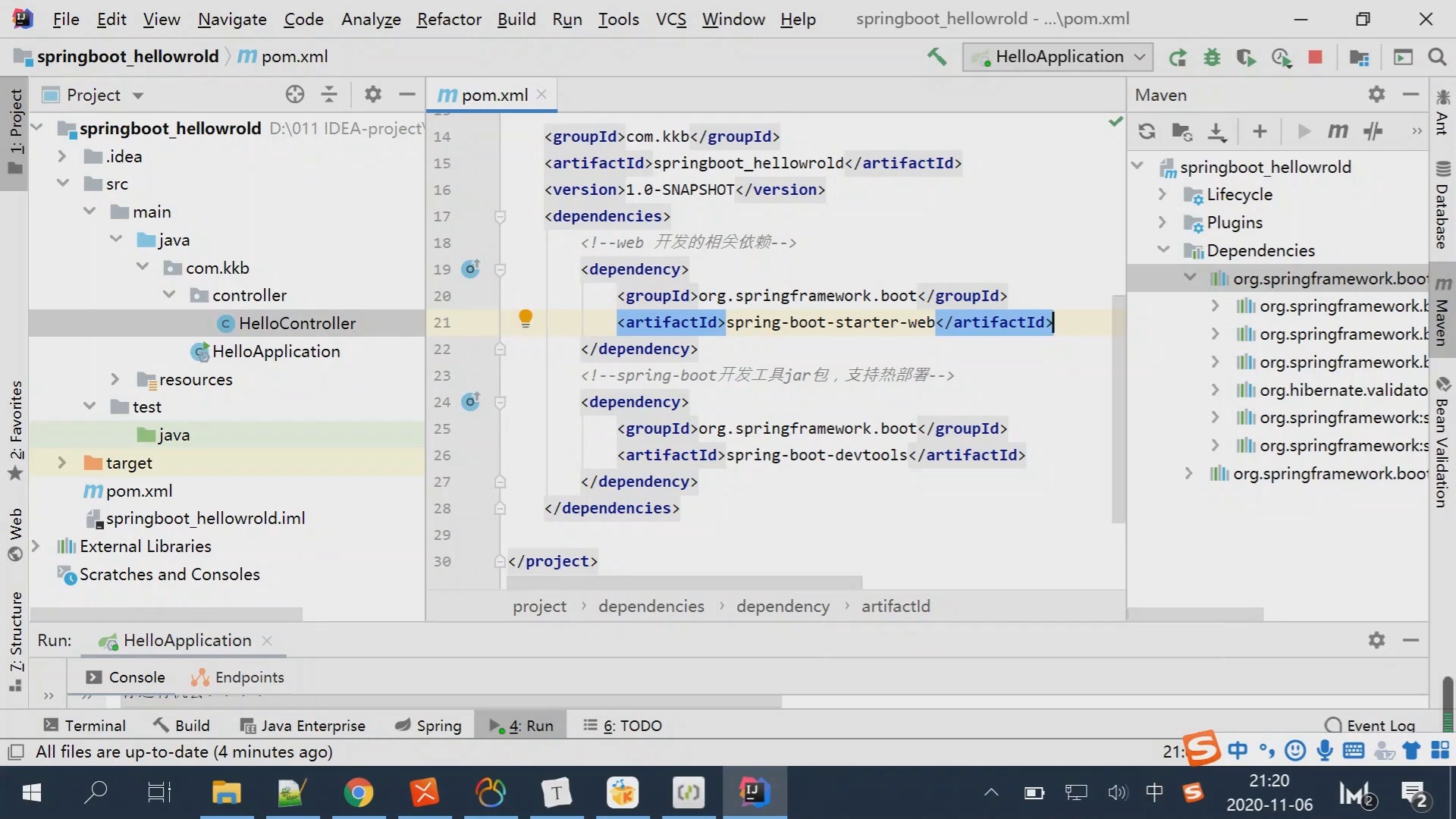Image resolution: width=1456 pixels, height=819 pixels.
Task: Expand the .idea folder
Action: point(63,156)
